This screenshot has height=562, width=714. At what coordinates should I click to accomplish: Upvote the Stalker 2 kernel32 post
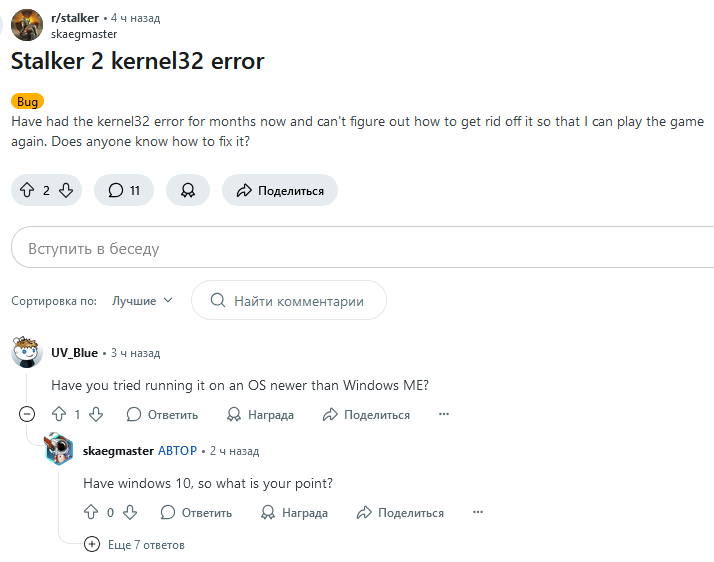click(x=27, y=190)
